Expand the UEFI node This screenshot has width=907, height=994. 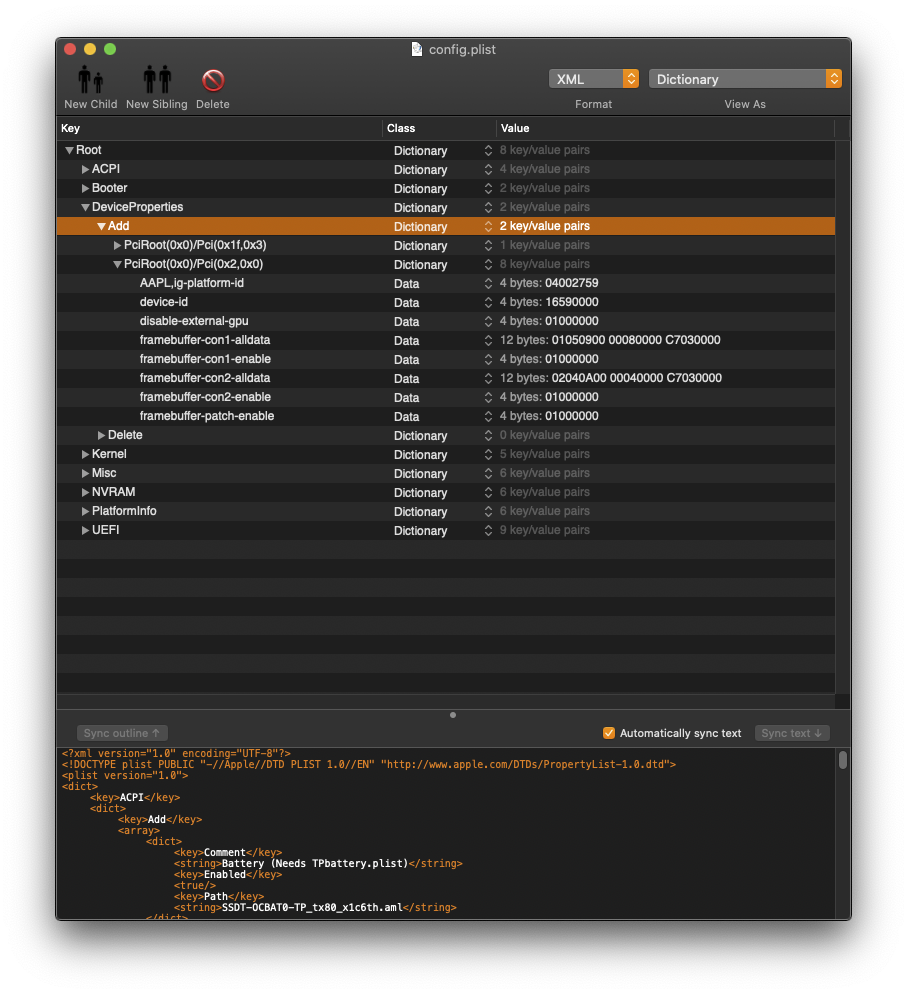[85, 531]
